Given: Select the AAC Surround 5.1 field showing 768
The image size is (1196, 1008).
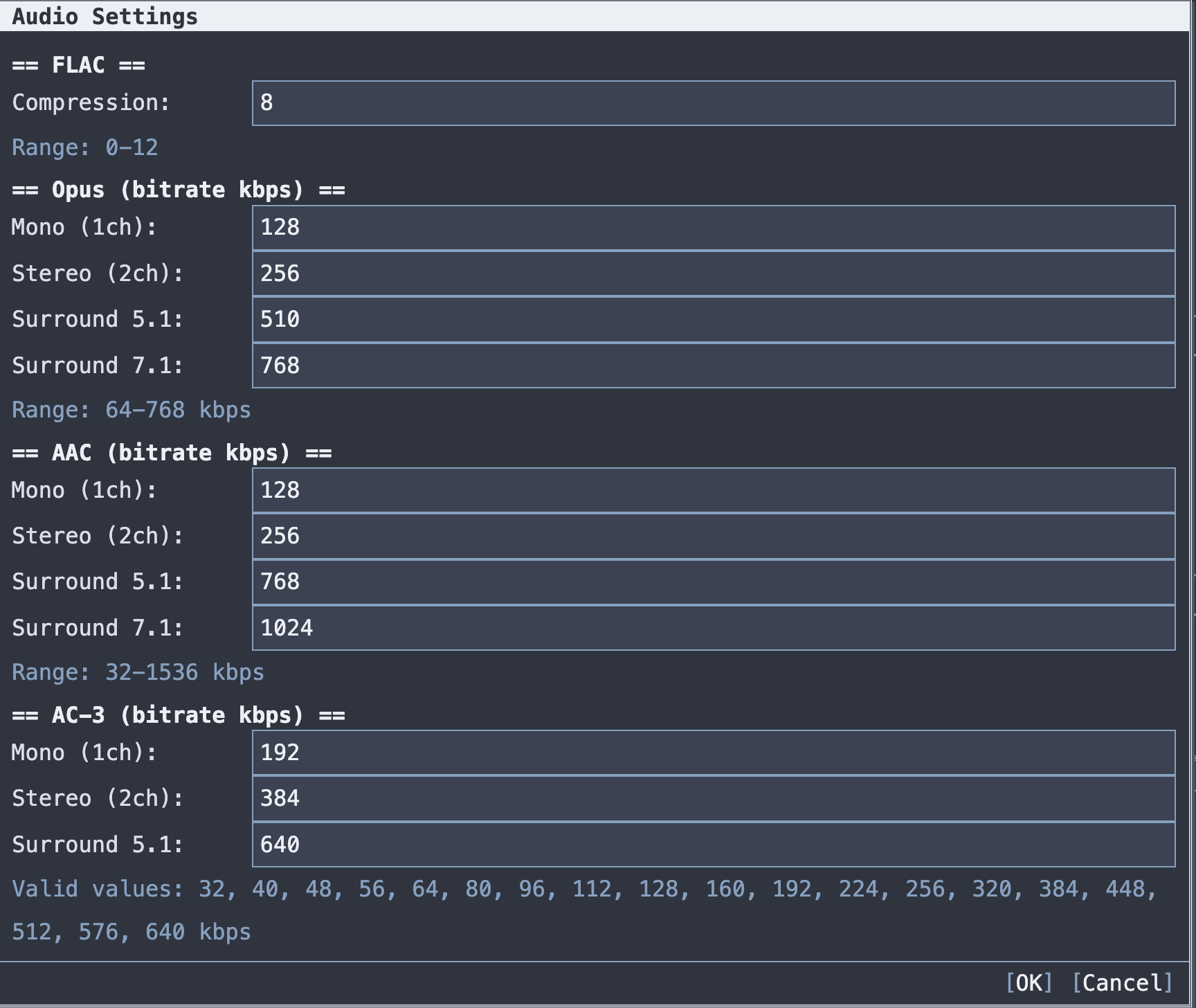Looking at the screenshot, I should 714,582.
